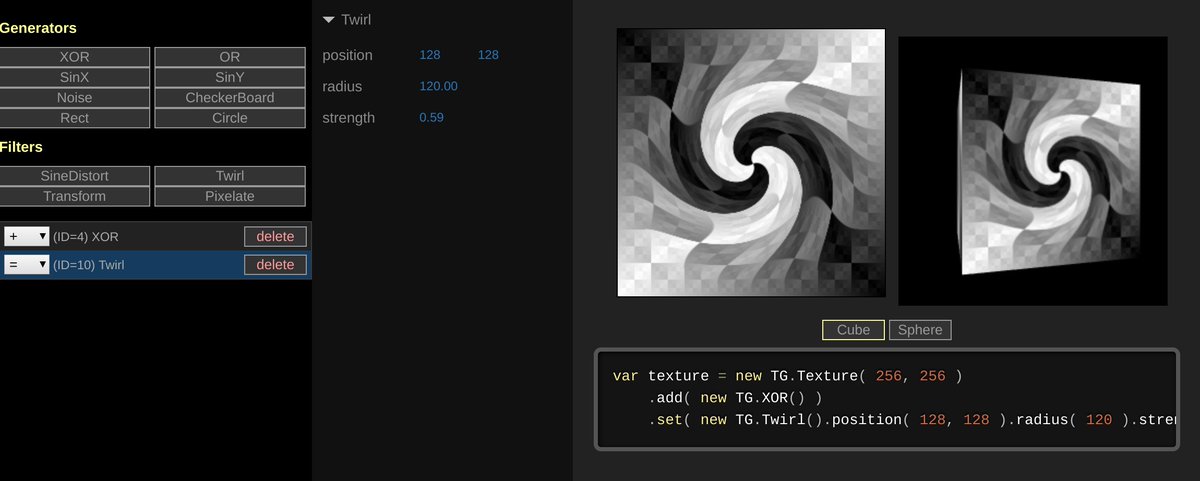The width and height of the screenshot is (1200, 481).
Task: Add a Rect generator
Action: [x=75, y=118]
